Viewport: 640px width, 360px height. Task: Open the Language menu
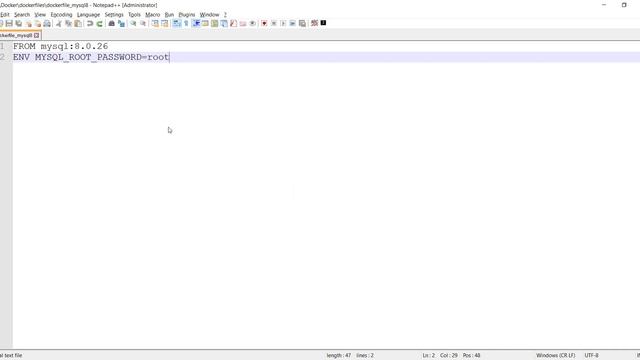[88, 15]
